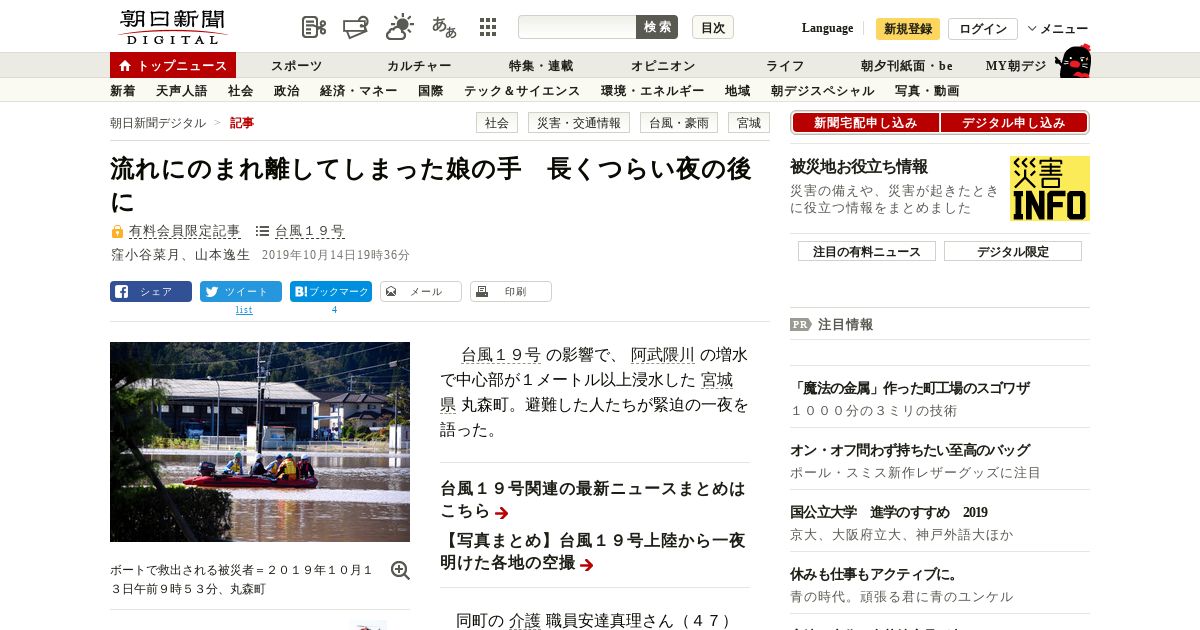Click the list icon beside 台風19号

(x=262, y=231)
